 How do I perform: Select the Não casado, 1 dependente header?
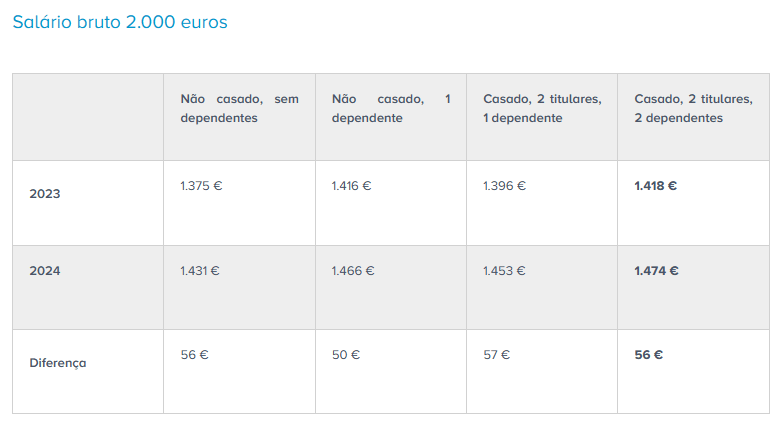391,108
